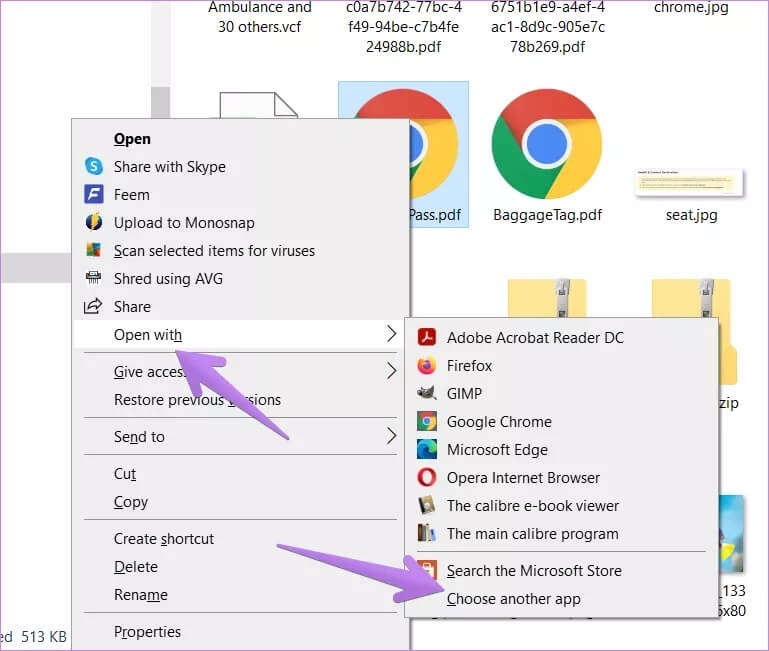Click the Google Chrome submenu icon
The height and width of the screenshot is (651, 769).
427,421
